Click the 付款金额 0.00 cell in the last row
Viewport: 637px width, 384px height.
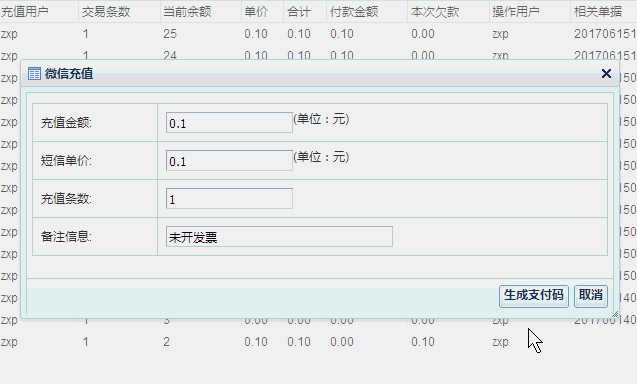tap(342, 342)
